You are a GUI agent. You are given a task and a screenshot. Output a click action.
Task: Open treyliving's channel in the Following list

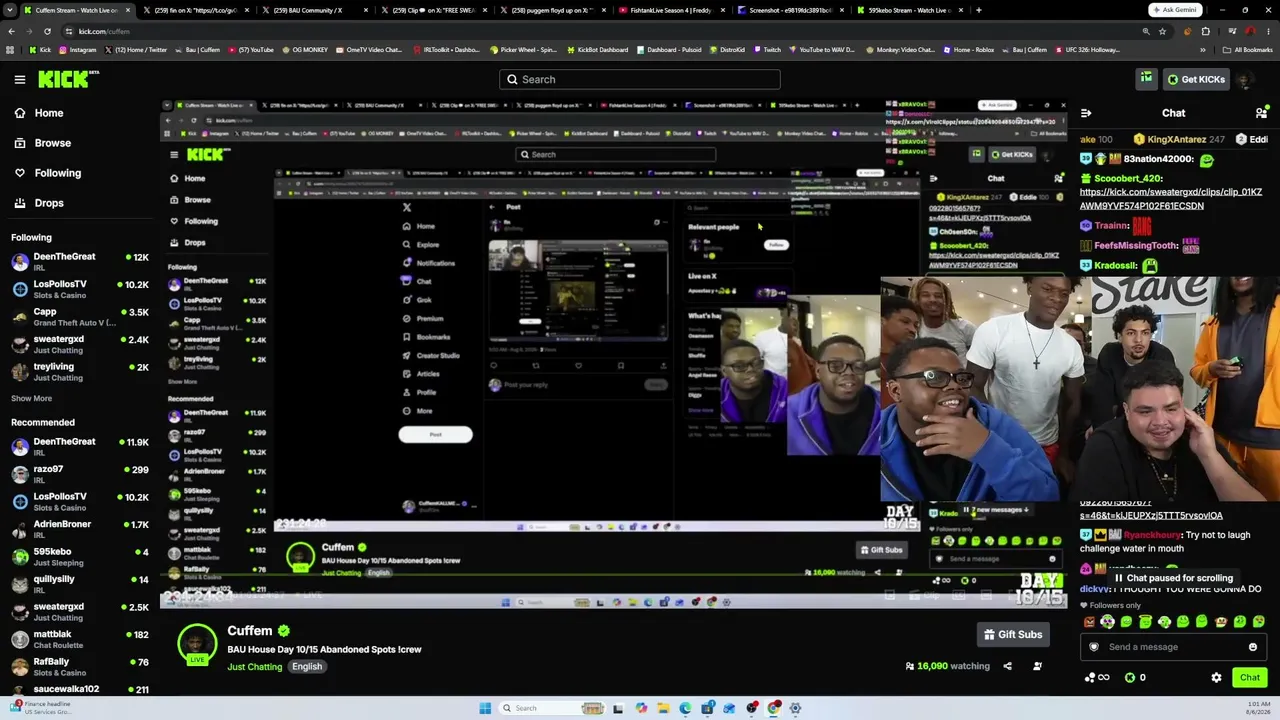click(80, 372)
